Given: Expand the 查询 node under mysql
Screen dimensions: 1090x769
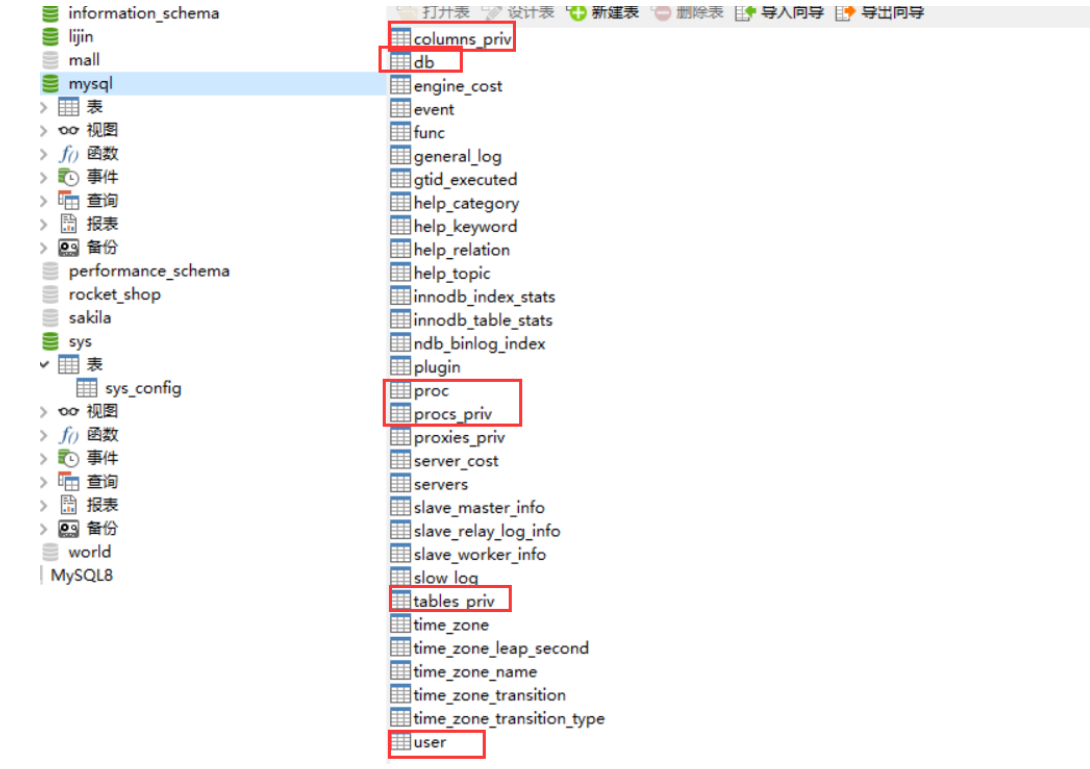Looking at the screenshot, I should (44, 201).
